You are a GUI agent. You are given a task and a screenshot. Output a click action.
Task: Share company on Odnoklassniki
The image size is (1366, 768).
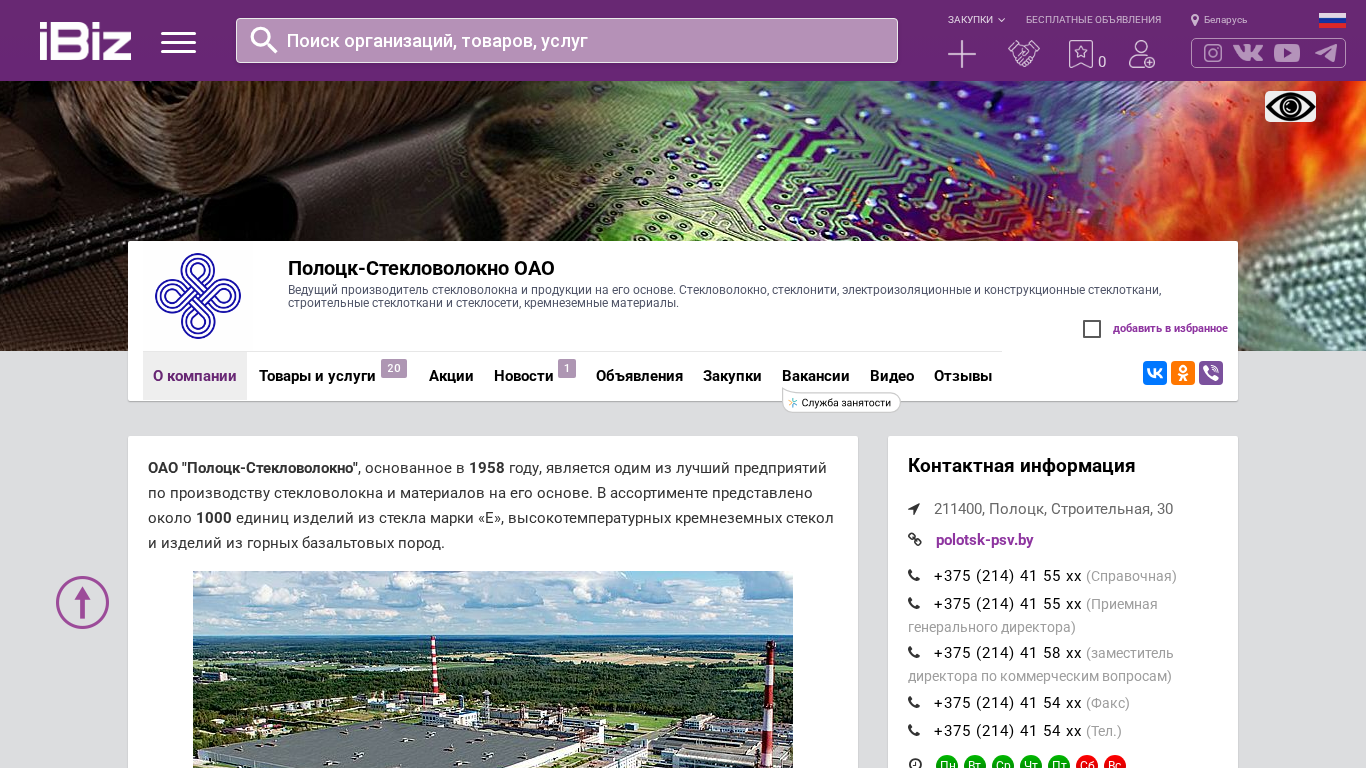click(1183, 373)
